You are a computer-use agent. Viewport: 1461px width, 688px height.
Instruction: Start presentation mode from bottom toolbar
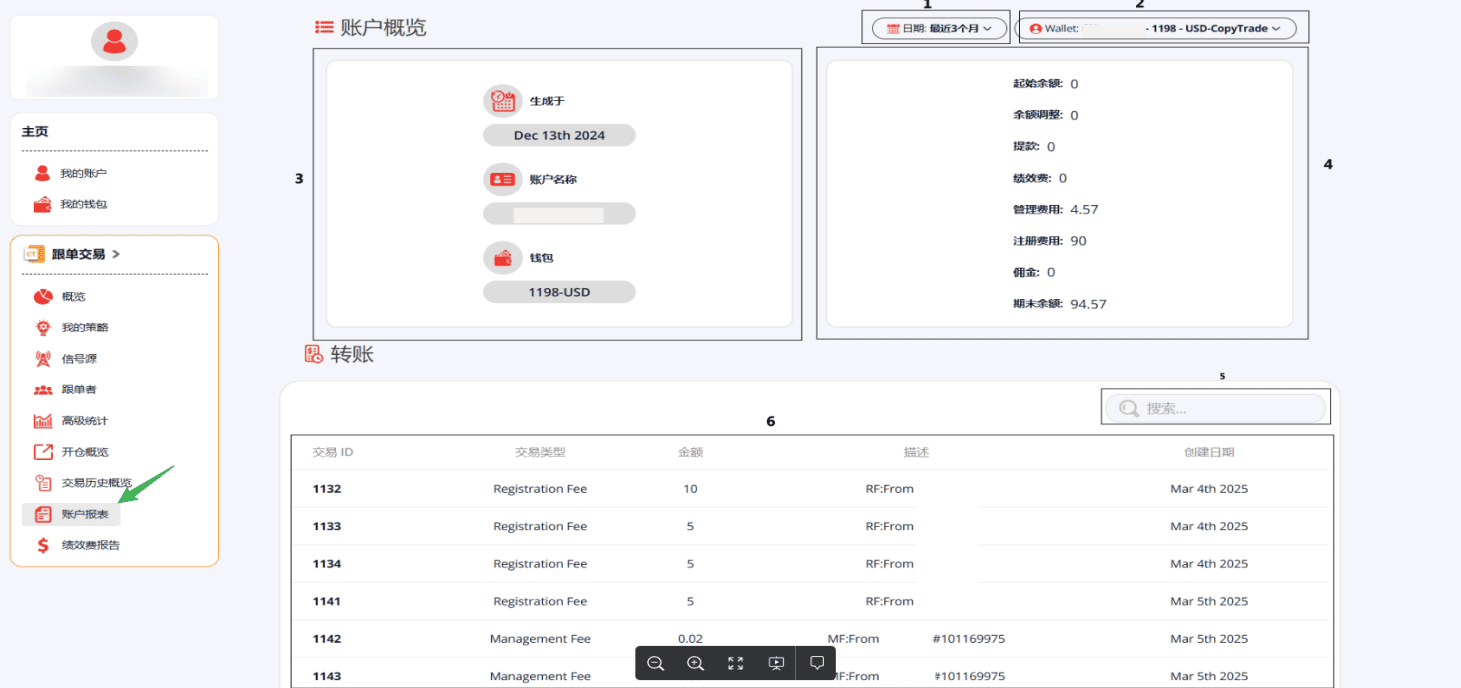[x=776, y=663]
